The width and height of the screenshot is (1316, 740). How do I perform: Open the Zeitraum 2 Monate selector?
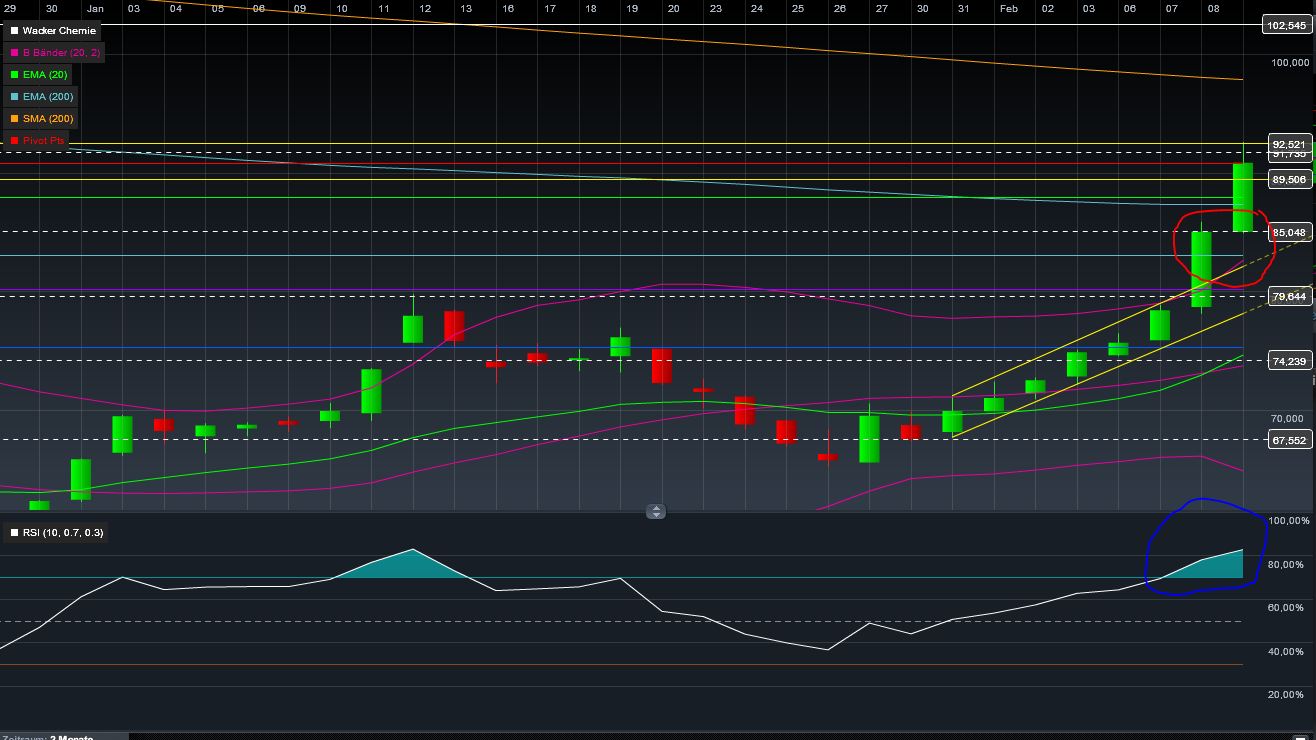pos(48,737)
